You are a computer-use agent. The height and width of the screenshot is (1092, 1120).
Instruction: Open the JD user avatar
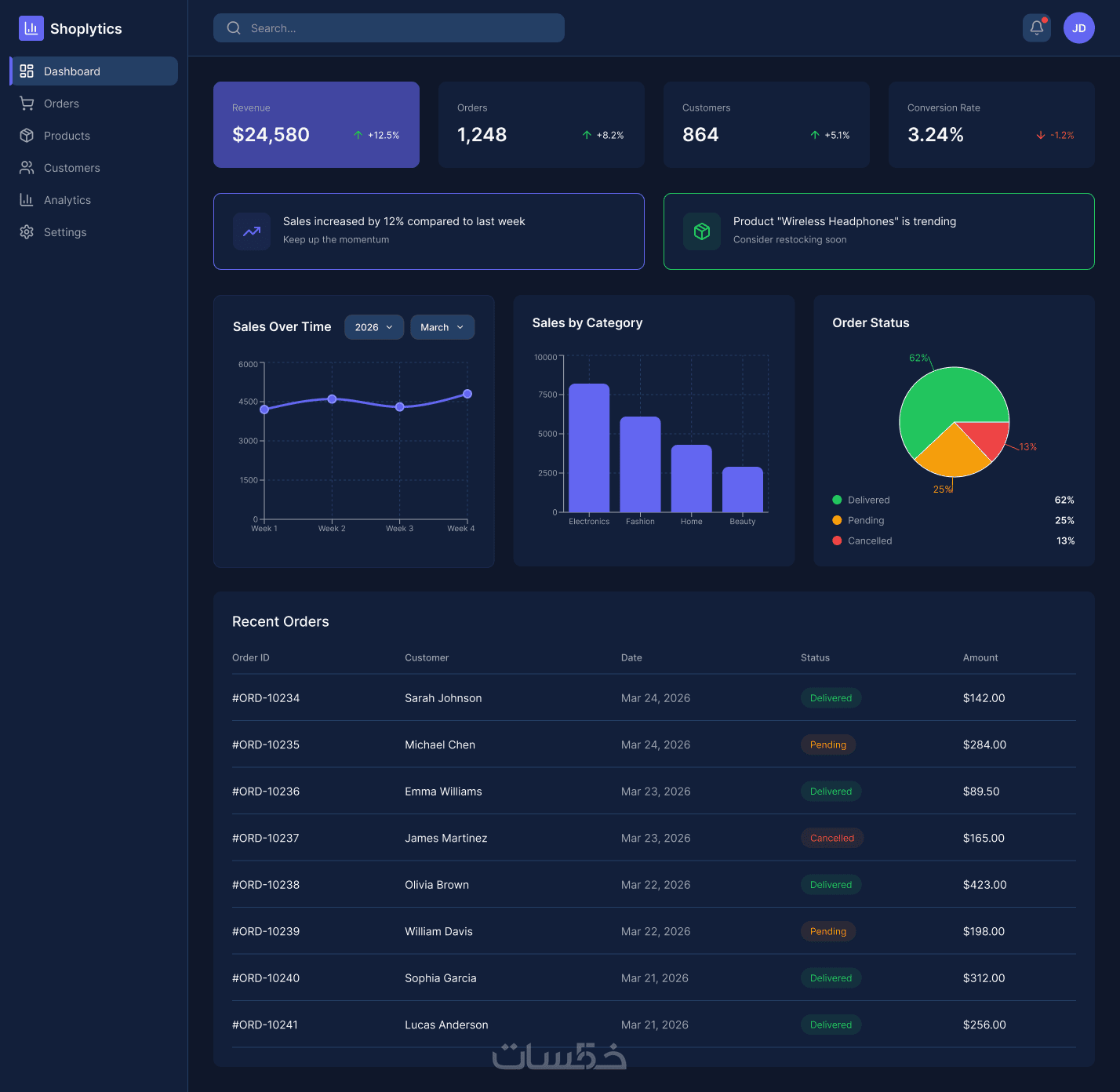point(1078,28)
